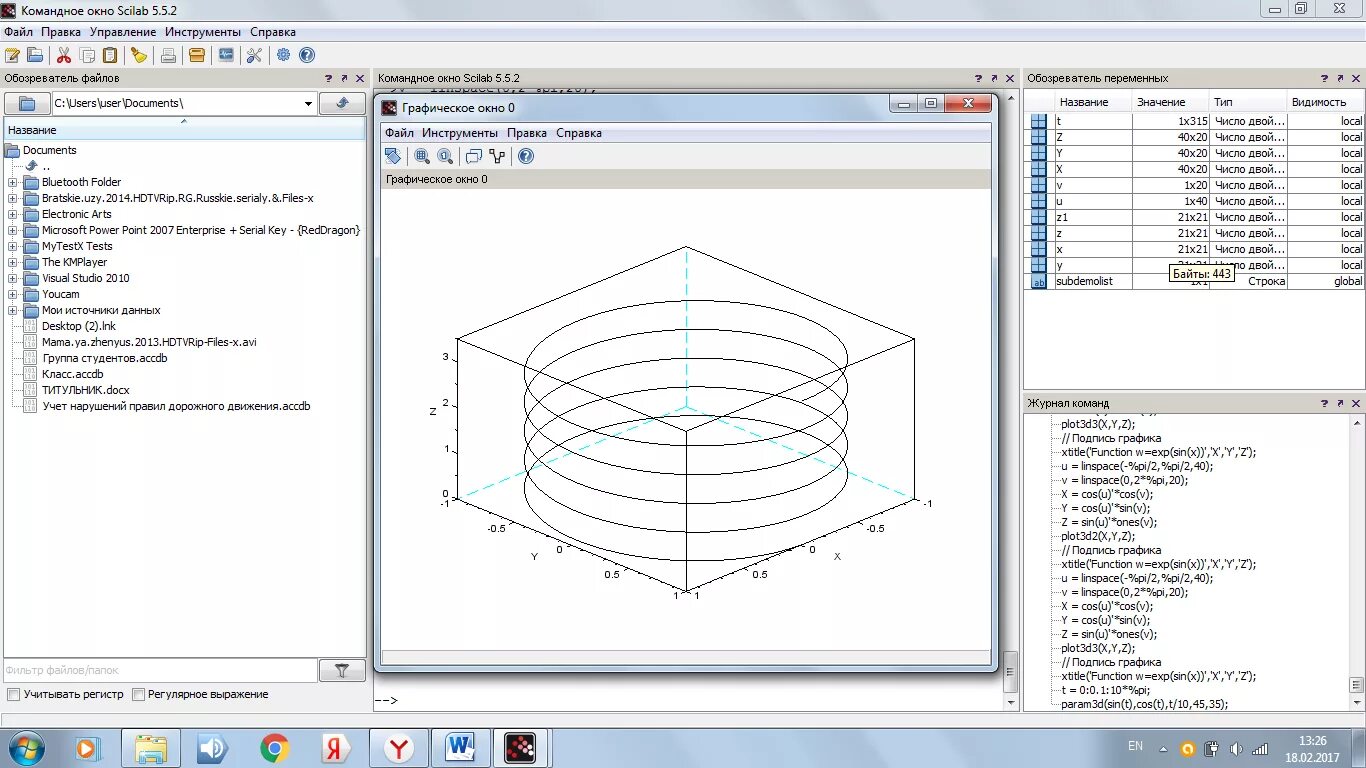The width and height of the screenshot is (1366, 768).
Task: Click the open file icon in main toolbar
Action: point(35,55)
